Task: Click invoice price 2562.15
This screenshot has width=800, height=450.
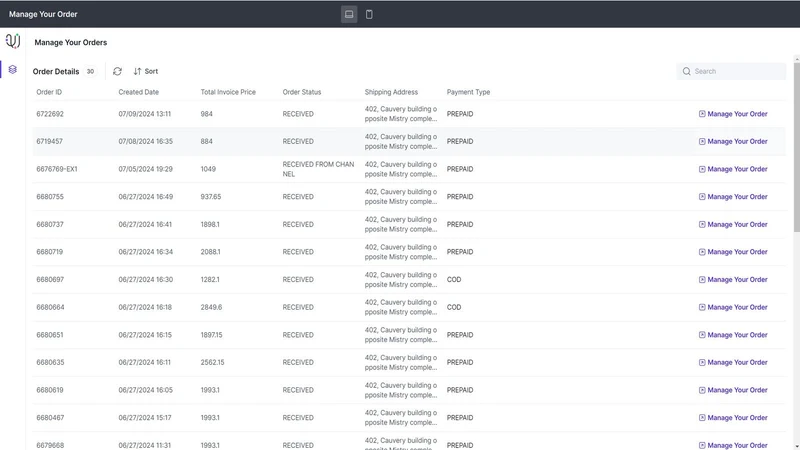Action: [212, 362]
